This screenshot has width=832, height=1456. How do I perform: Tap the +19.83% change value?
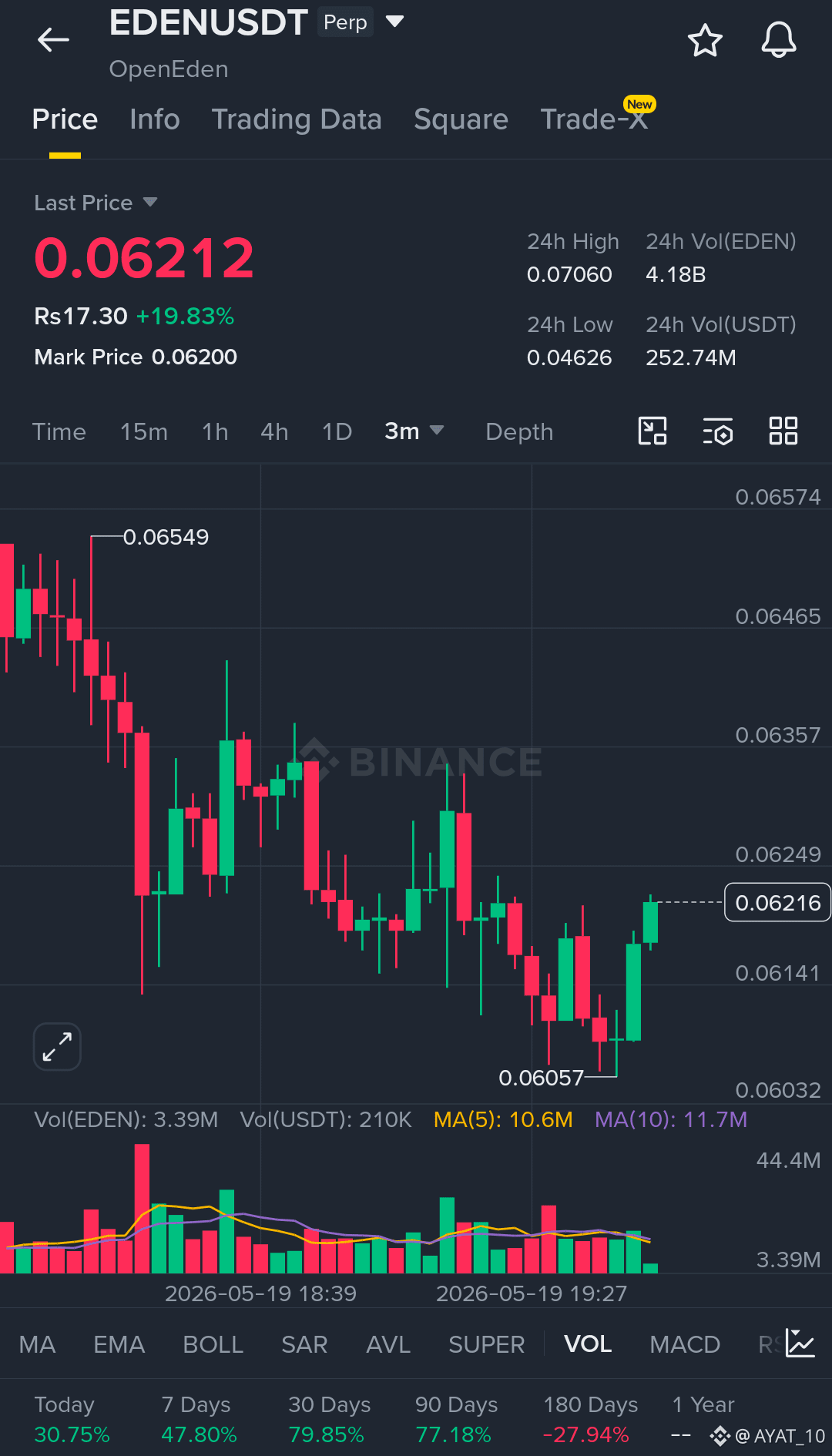point(185,316)
